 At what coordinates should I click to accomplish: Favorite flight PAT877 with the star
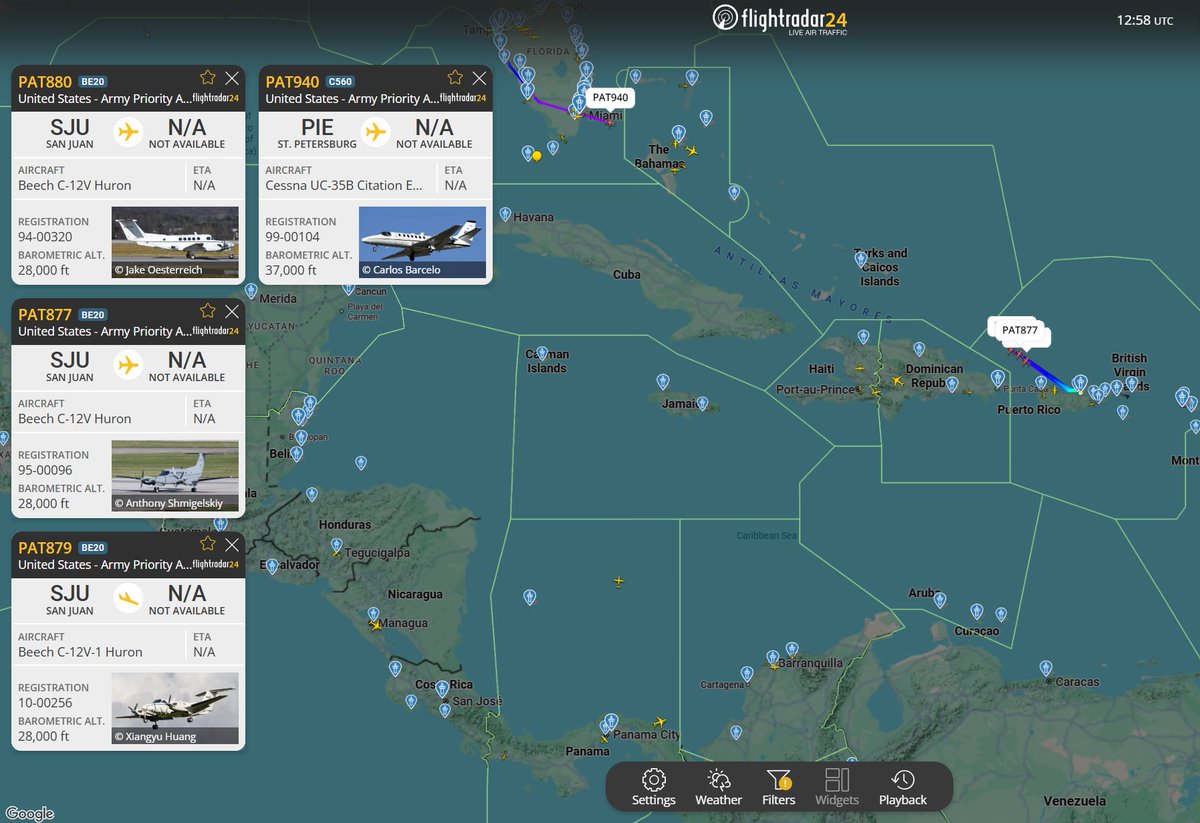click(x=207, y=311)
